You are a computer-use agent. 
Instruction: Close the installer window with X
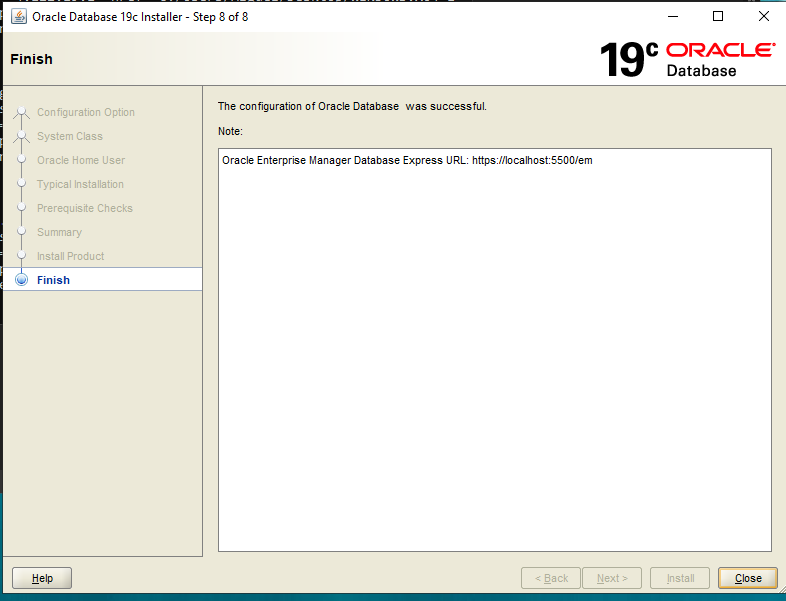763,17
